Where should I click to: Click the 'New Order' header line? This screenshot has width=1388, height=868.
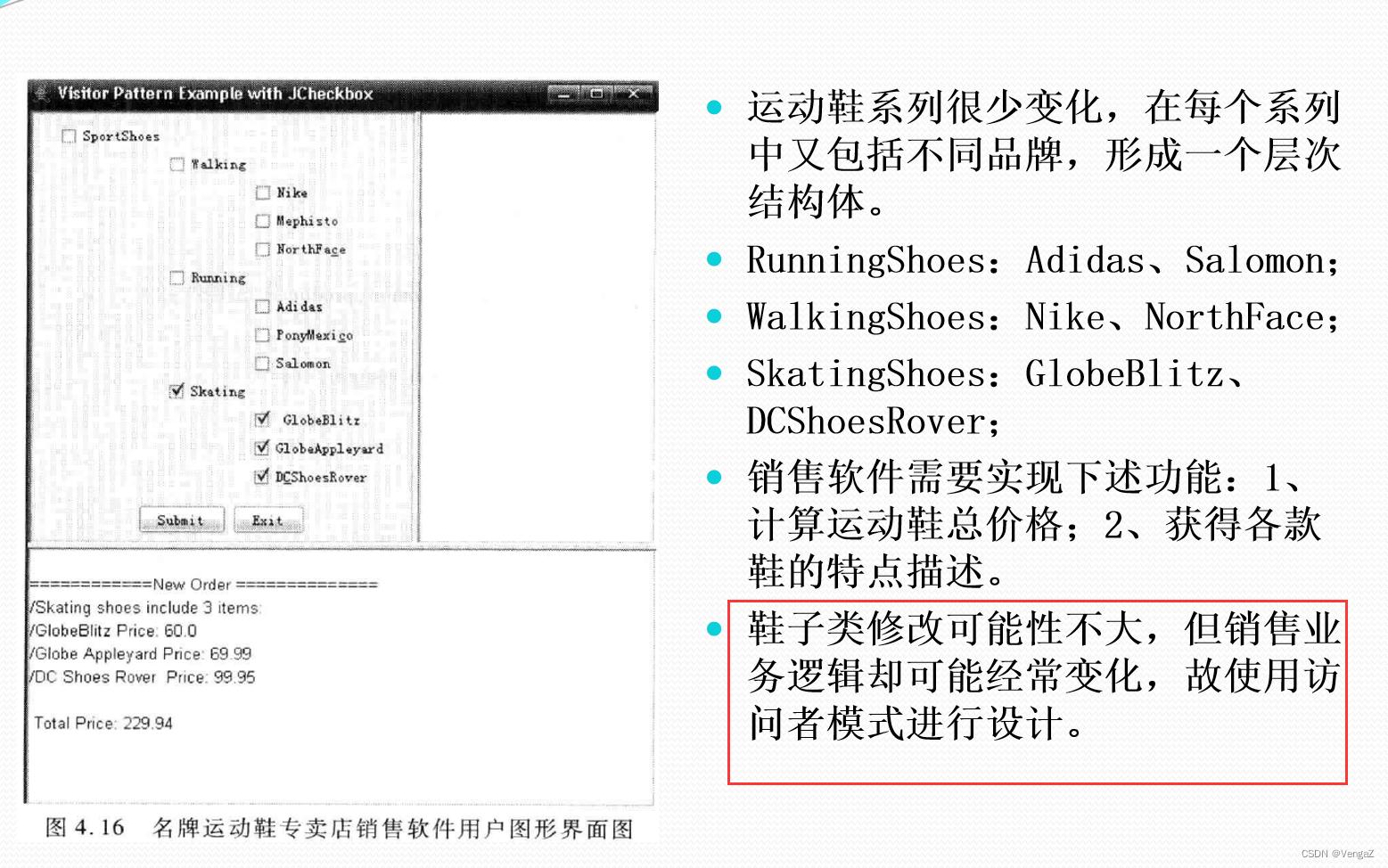pyautogui.click(x=204, y=585)
